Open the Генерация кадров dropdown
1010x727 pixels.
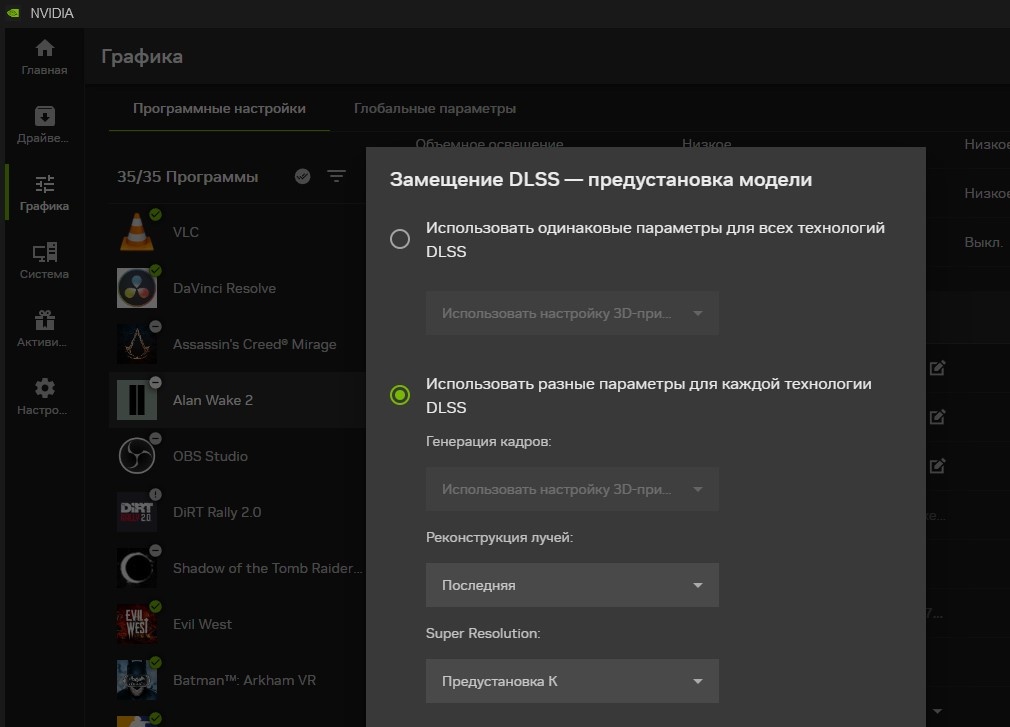tap(572, 490)
